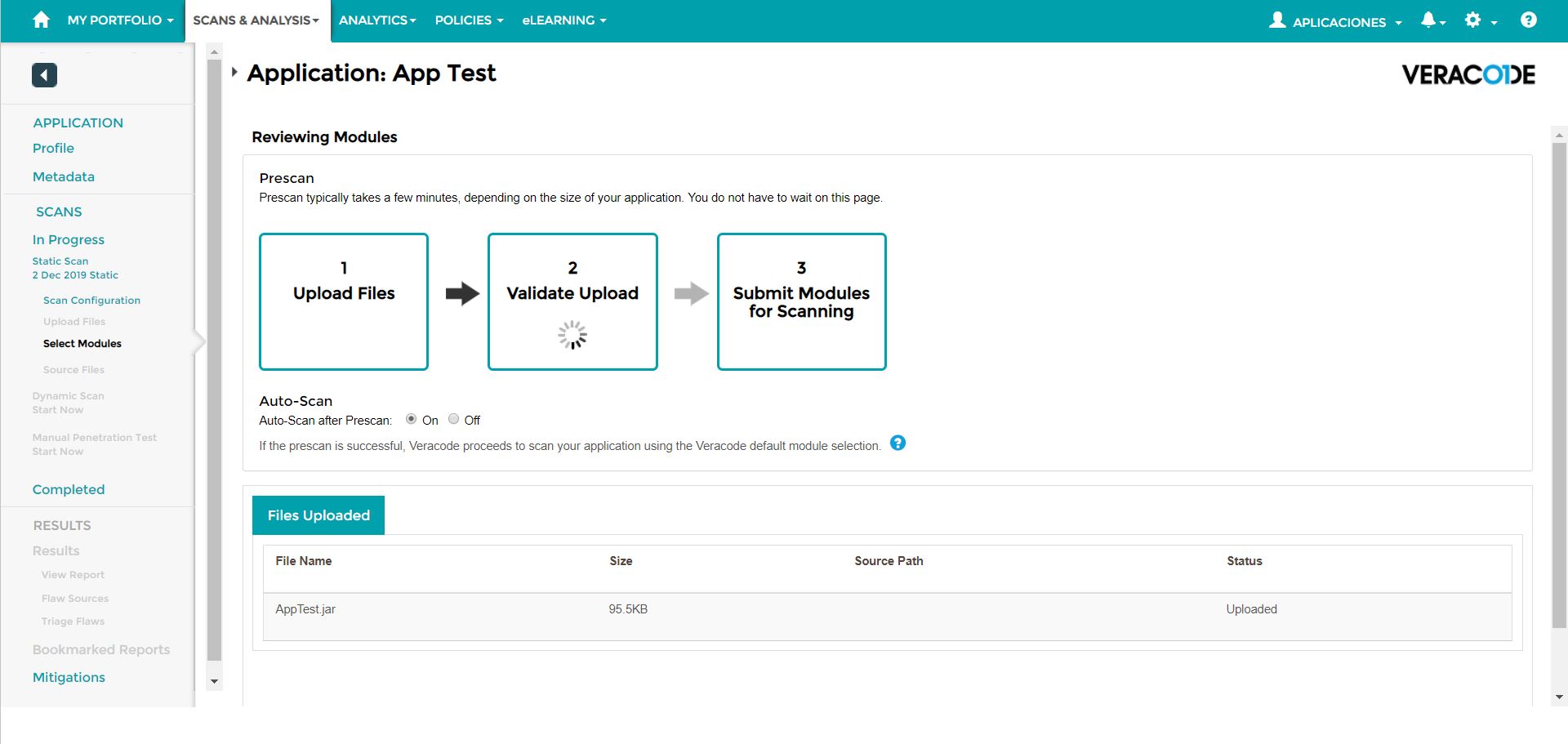Set Auto-Scan after Prescan to On
This screenshot has height=744, width=1568.
pos(411,419)
